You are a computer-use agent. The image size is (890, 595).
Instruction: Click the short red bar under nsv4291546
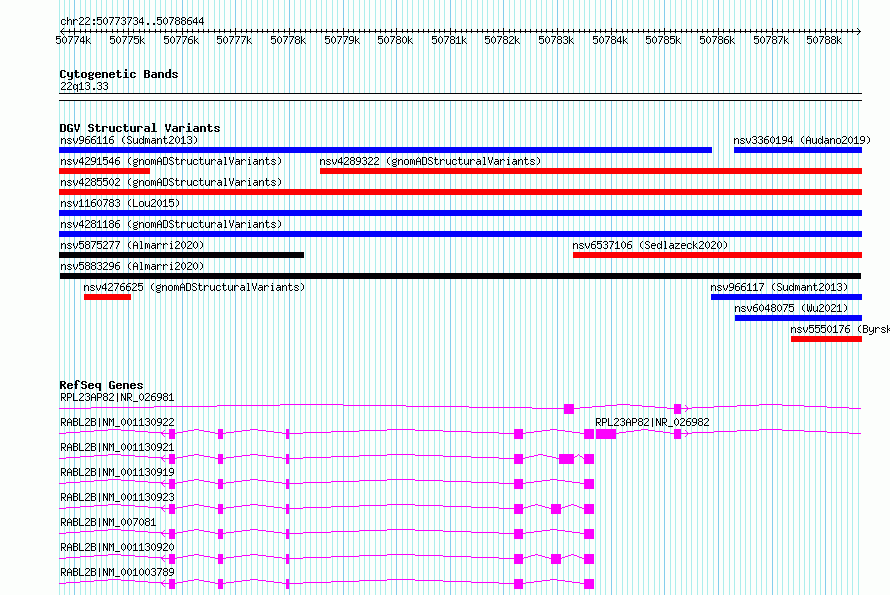tap(104, 171)
